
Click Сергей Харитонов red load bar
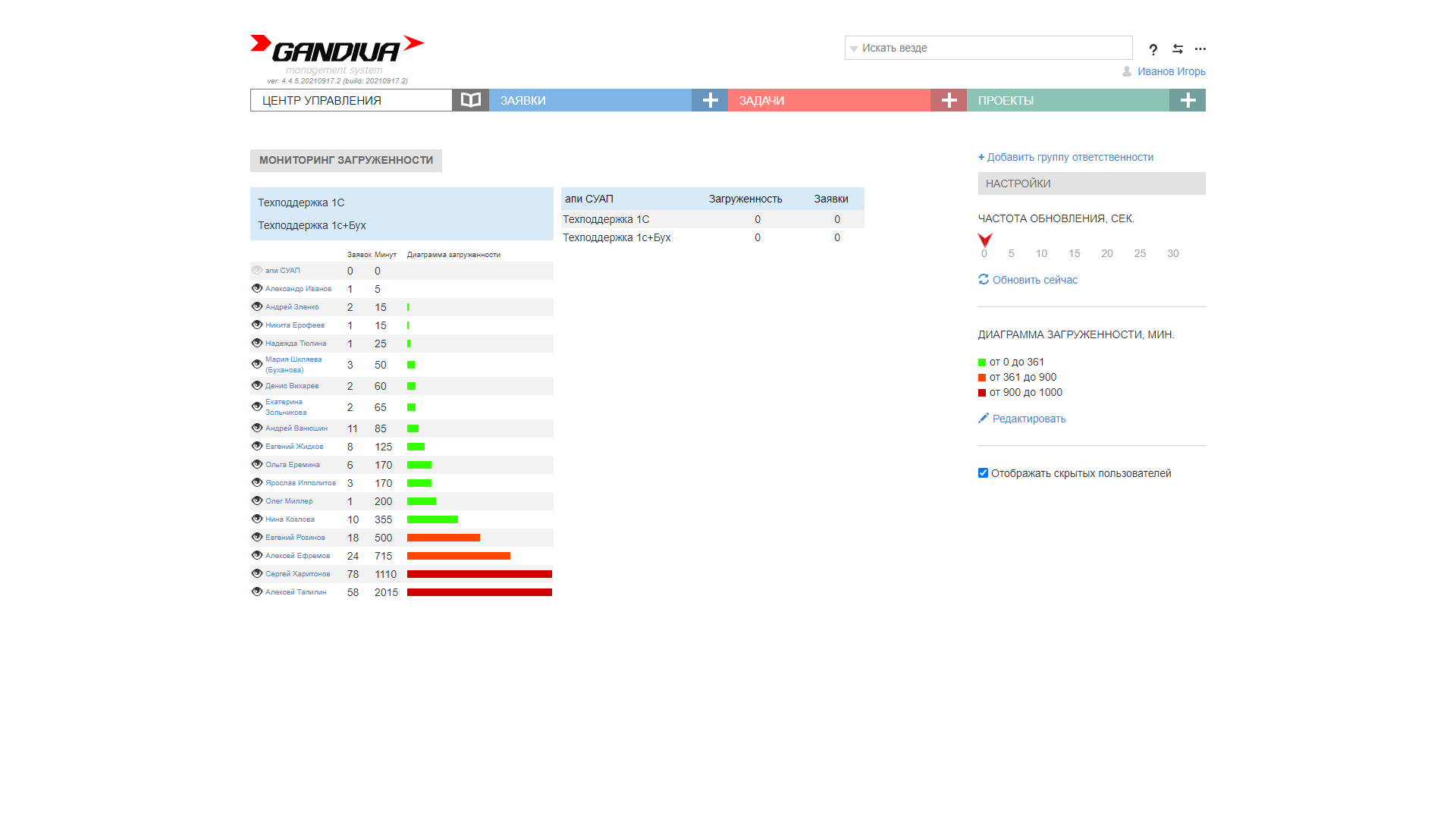[479, 574]
